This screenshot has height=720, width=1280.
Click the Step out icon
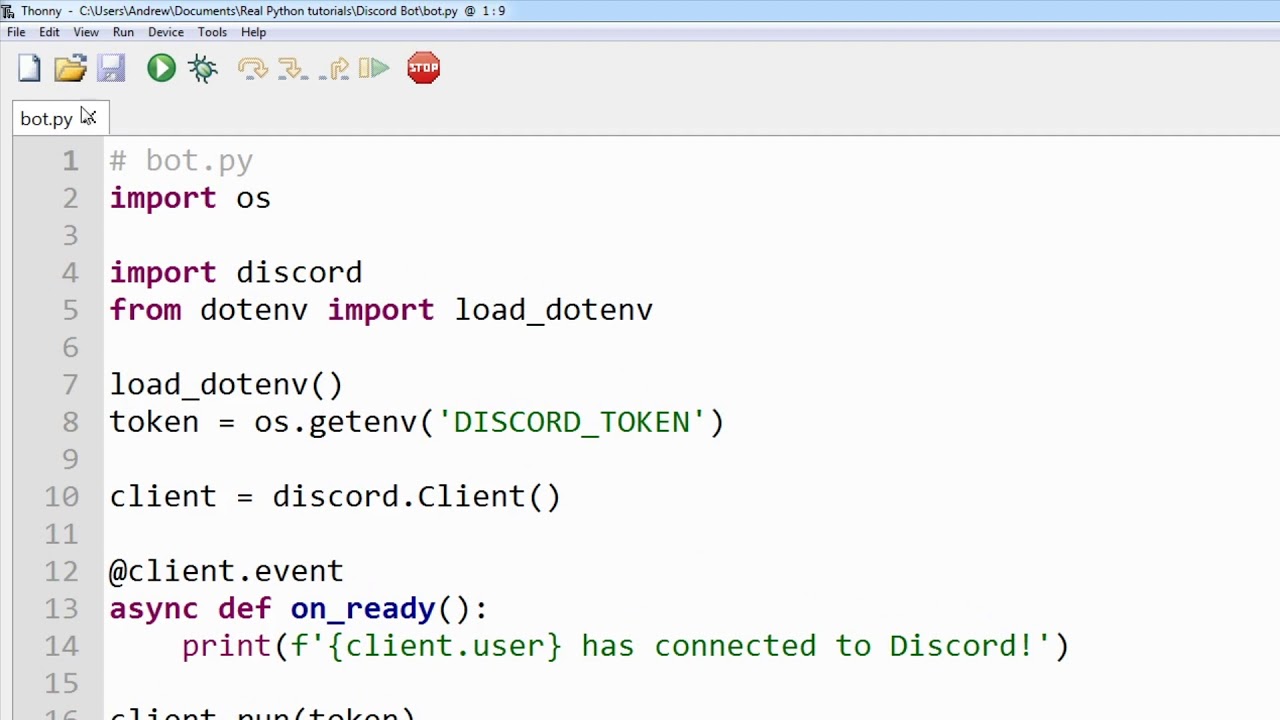tap(336, 68)
